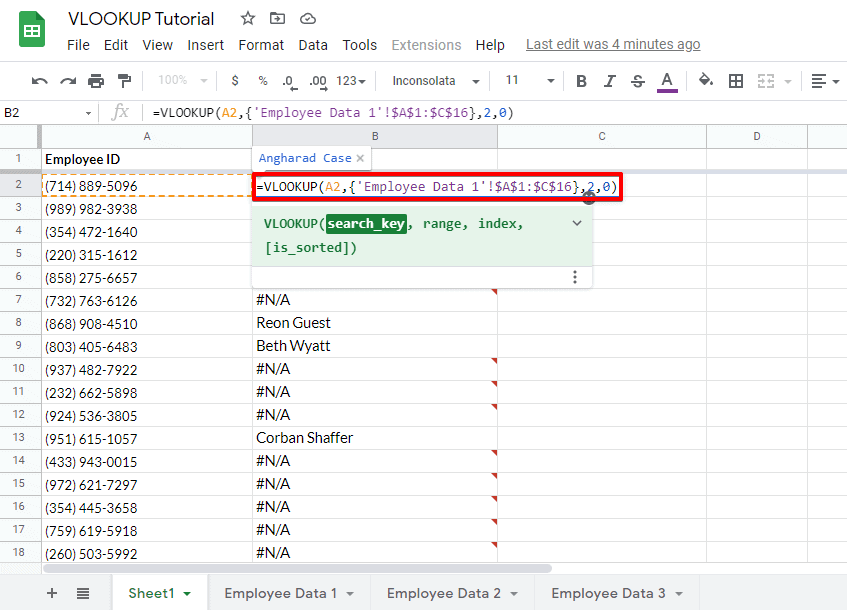Decrease decimal places using the toolbar icon
847x610 pixels.
point(288,80)
